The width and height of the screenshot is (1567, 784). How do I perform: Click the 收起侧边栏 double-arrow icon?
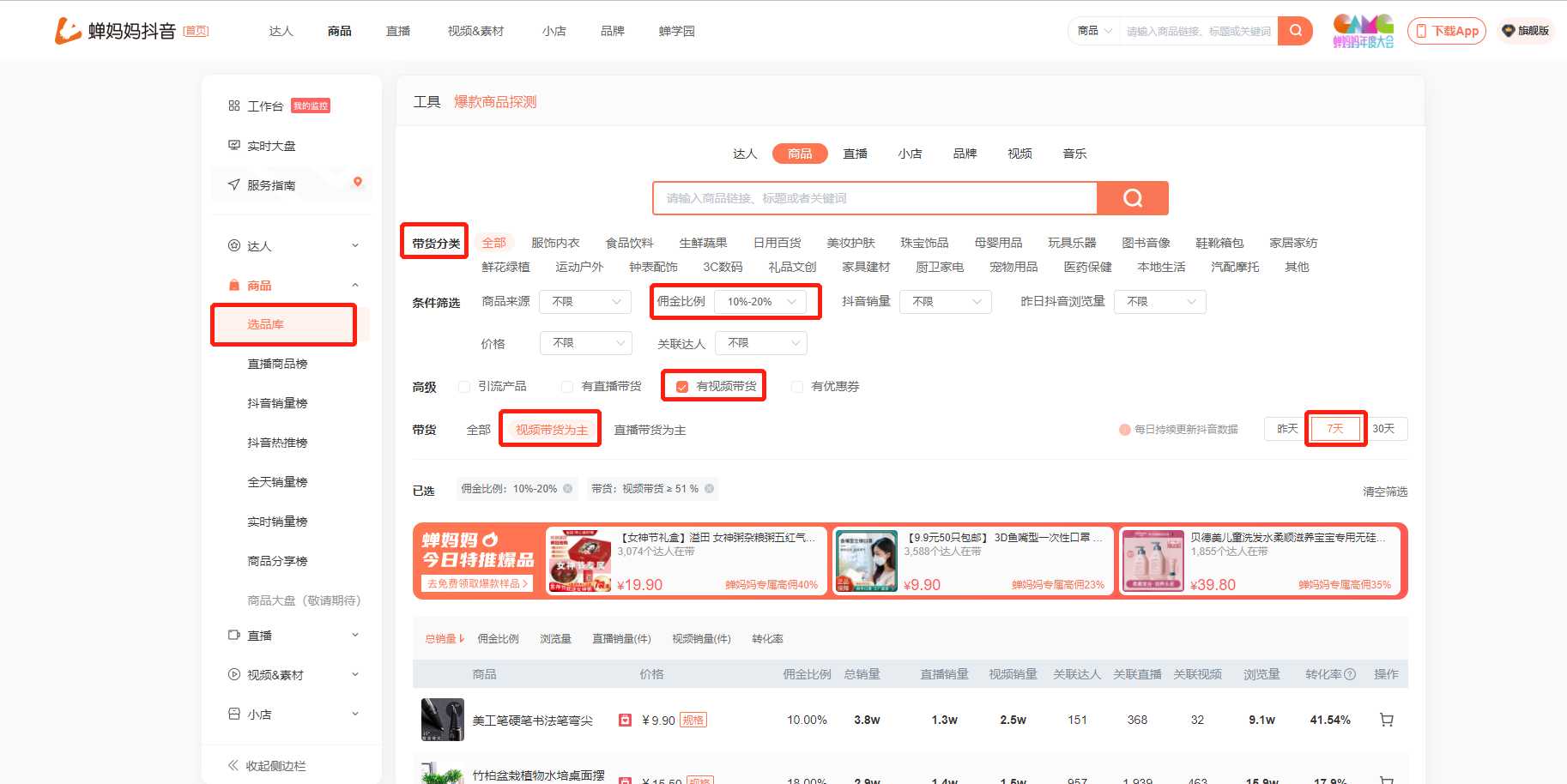click(233, 765)
